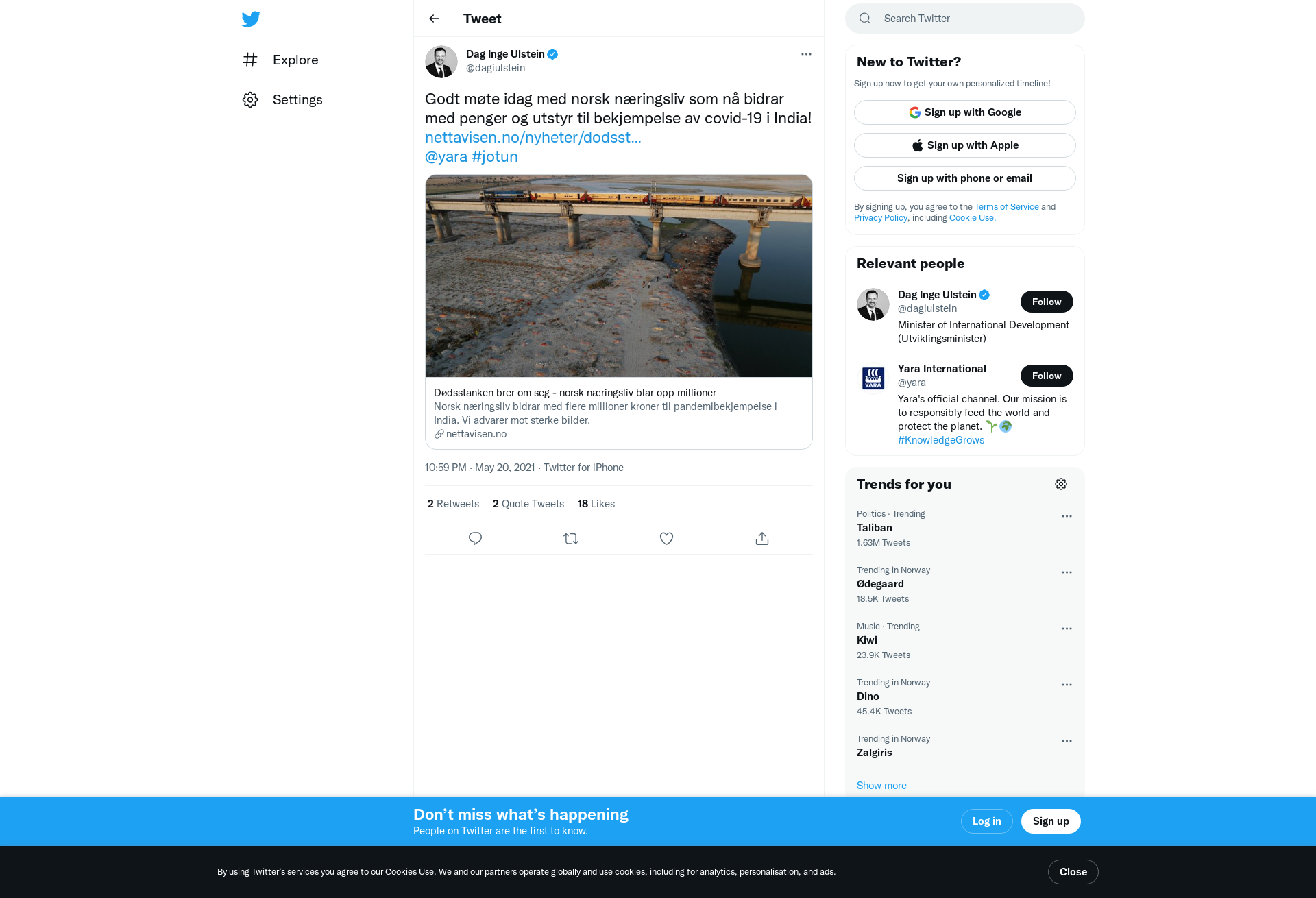The image size is (1316, 898).
Task: Reply to the tweet via speech bubble icon
Action: pos(475,539)
